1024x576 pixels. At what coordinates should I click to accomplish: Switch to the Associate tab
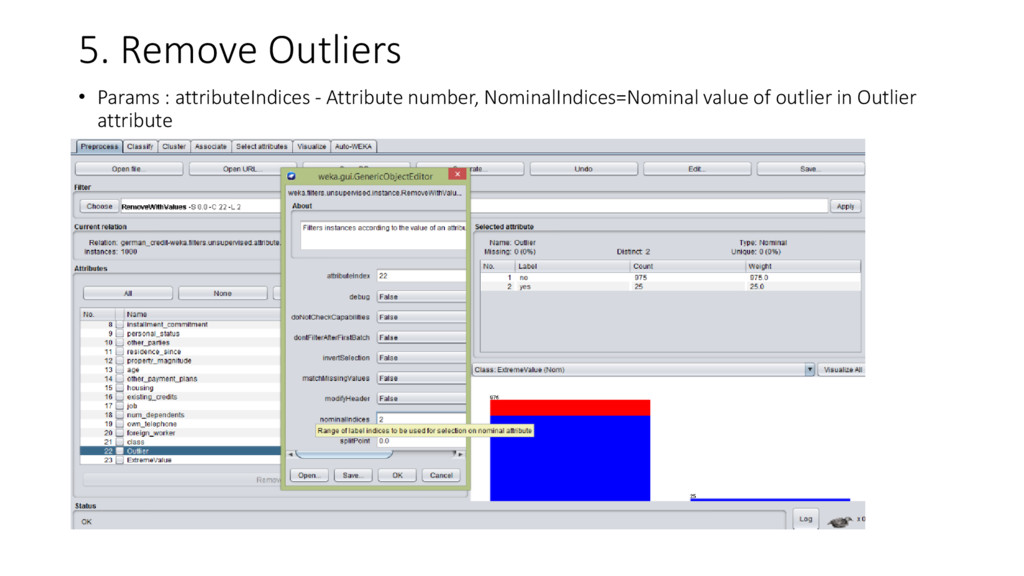click(210, 147)
